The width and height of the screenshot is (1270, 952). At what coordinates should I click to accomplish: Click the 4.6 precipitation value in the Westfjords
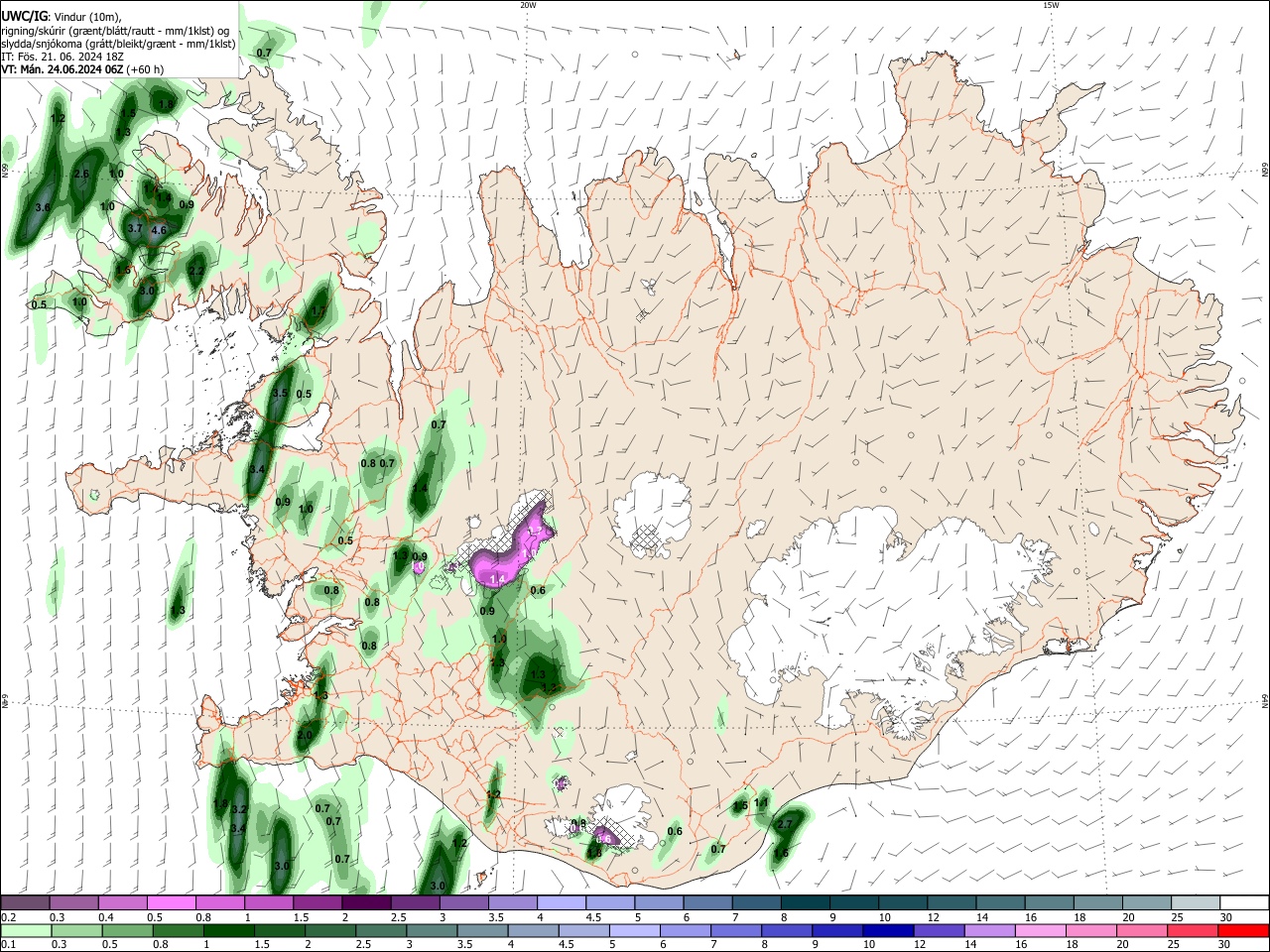coord(159,230)
